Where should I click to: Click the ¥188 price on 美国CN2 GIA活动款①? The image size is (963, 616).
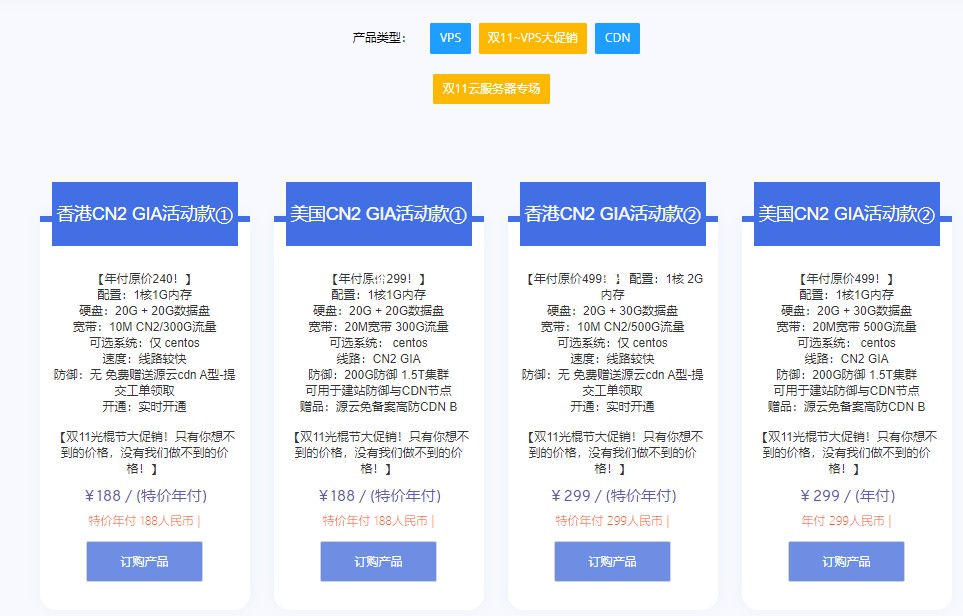378,494
